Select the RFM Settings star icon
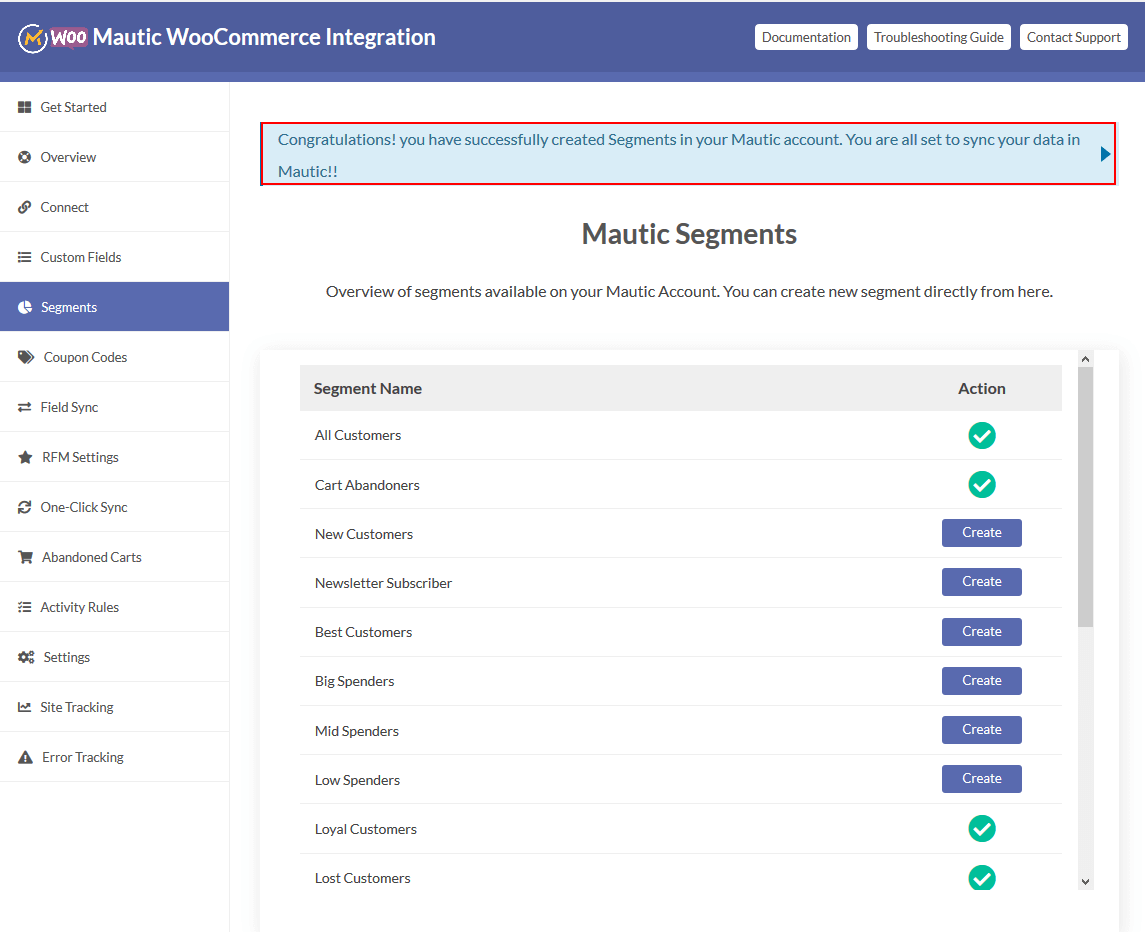This screenshot has width=1145, height=932. (23, 456)
